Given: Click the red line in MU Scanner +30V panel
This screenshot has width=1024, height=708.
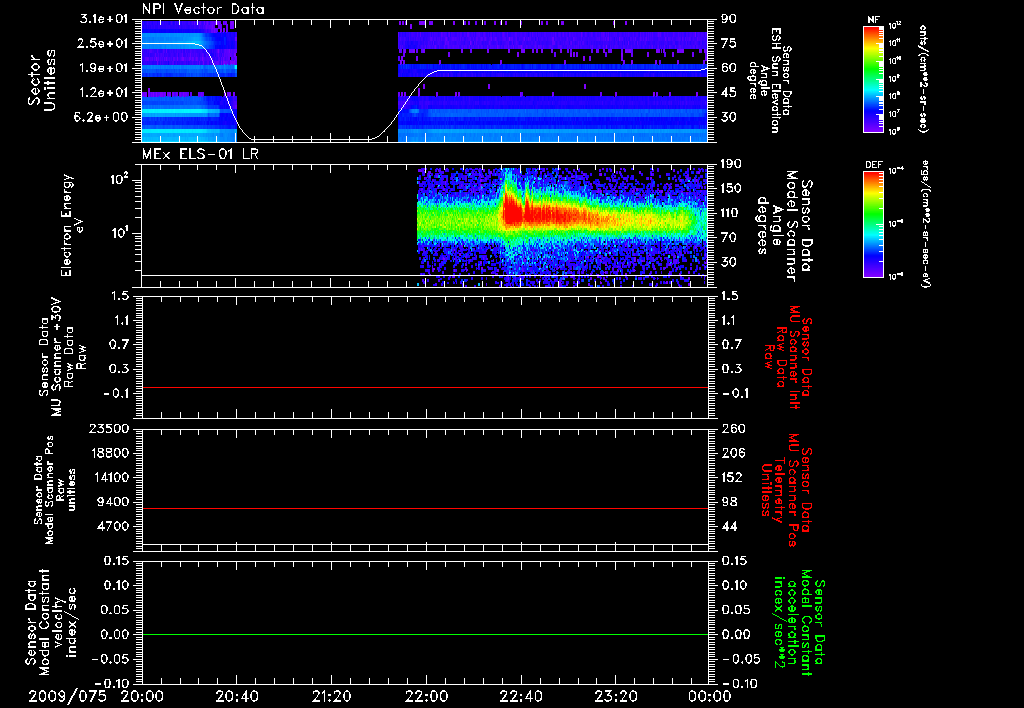Looking at the screenshot, I should click(x=425, y=387).
